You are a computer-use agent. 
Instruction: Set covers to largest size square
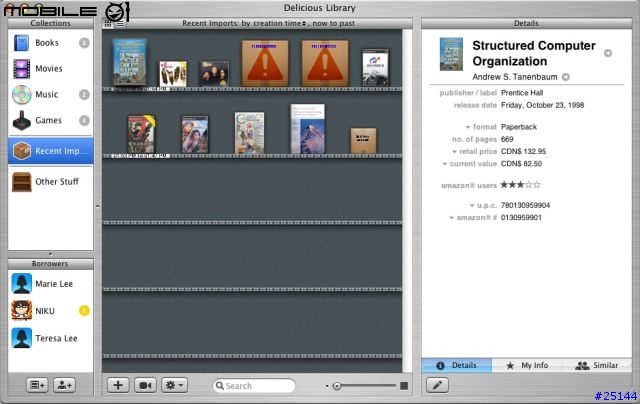[404, 386]
